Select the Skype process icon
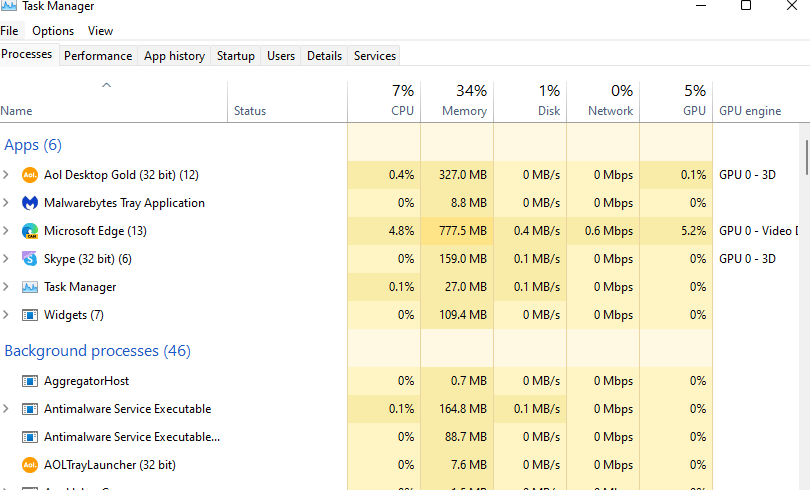 pyautogui.click(x=30, y=259)
